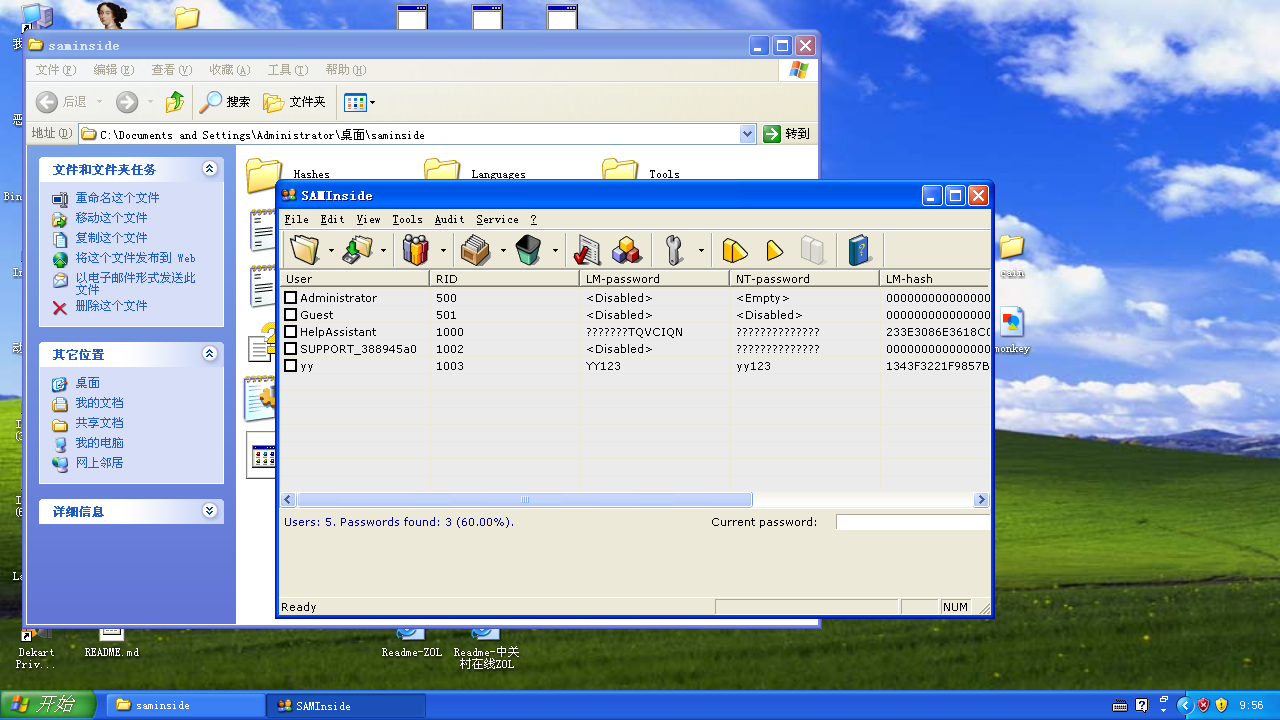Open the Service menu in SAMInside

[x=497, y=219]
